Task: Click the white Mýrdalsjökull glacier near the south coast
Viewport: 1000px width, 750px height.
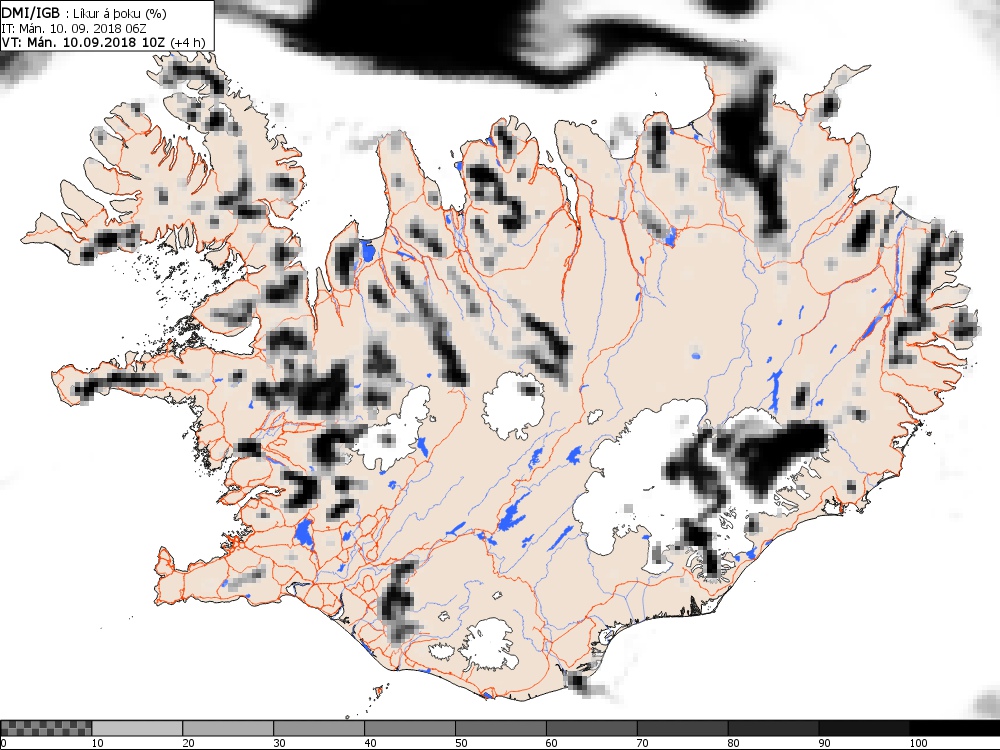Action: click(x=490, y=644)
